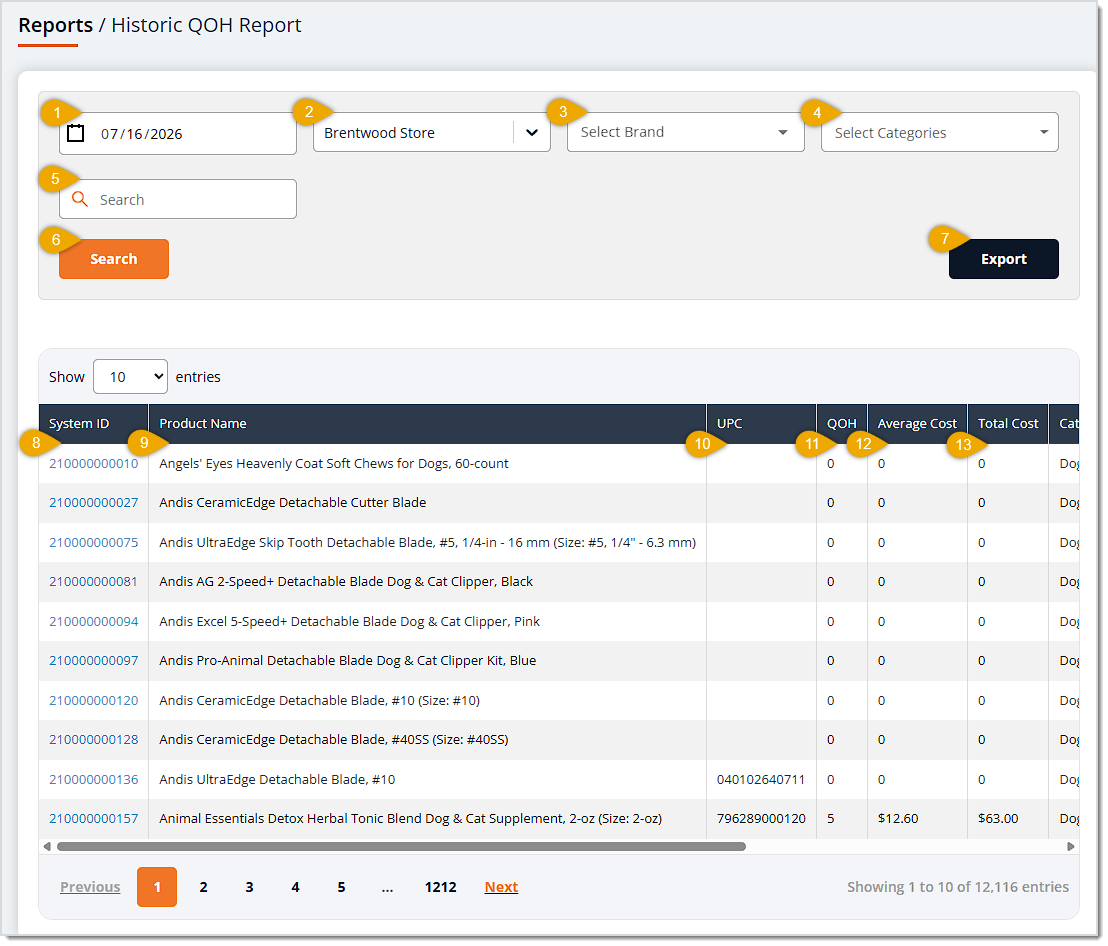Select product 'Angels' Eyes Heavenly Coat Soft Chews'

[x=335, y=465]
